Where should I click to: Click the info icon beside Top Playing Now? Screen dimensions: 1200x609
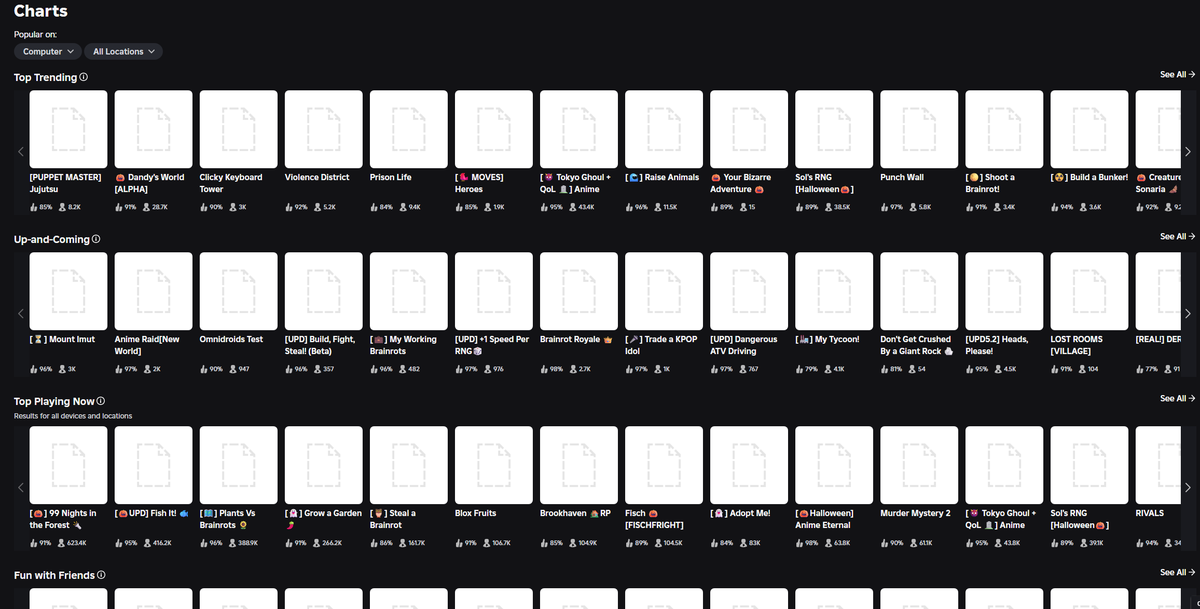click(x=102, y=402)
